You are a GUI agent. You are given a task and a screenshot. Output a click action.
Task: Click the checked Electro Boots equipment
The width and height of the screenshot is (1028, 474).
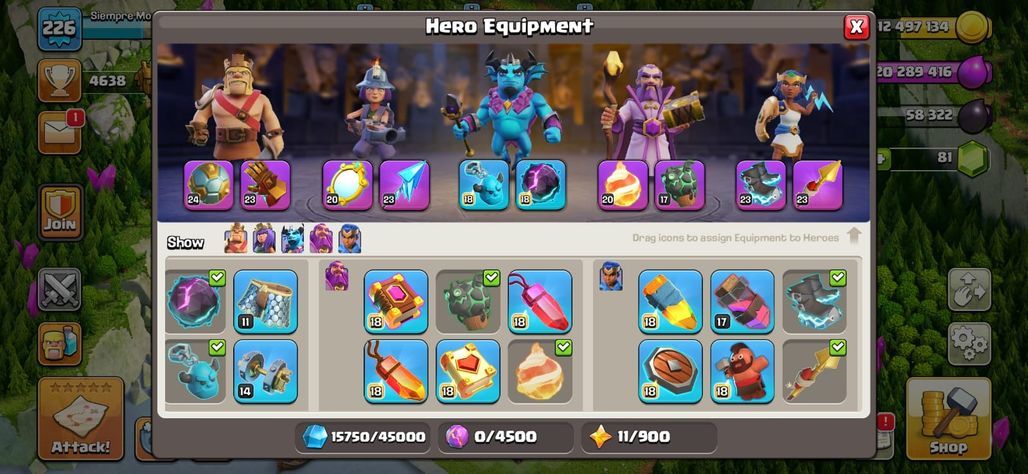coord(814,301)
